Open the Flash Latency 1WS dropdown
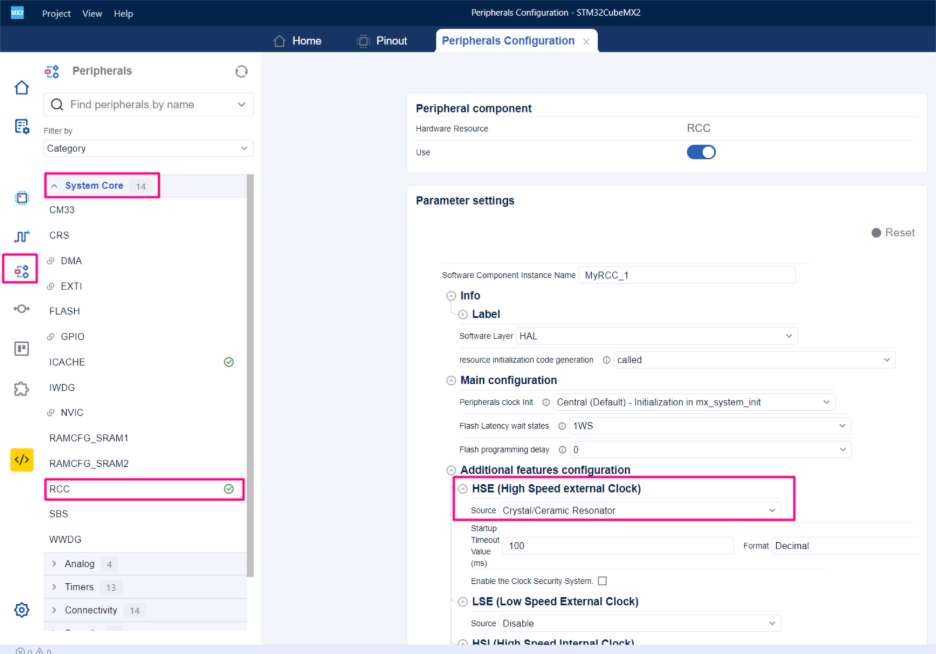Image resolution: width=936 pixels, height=654 pixels. 710,426
